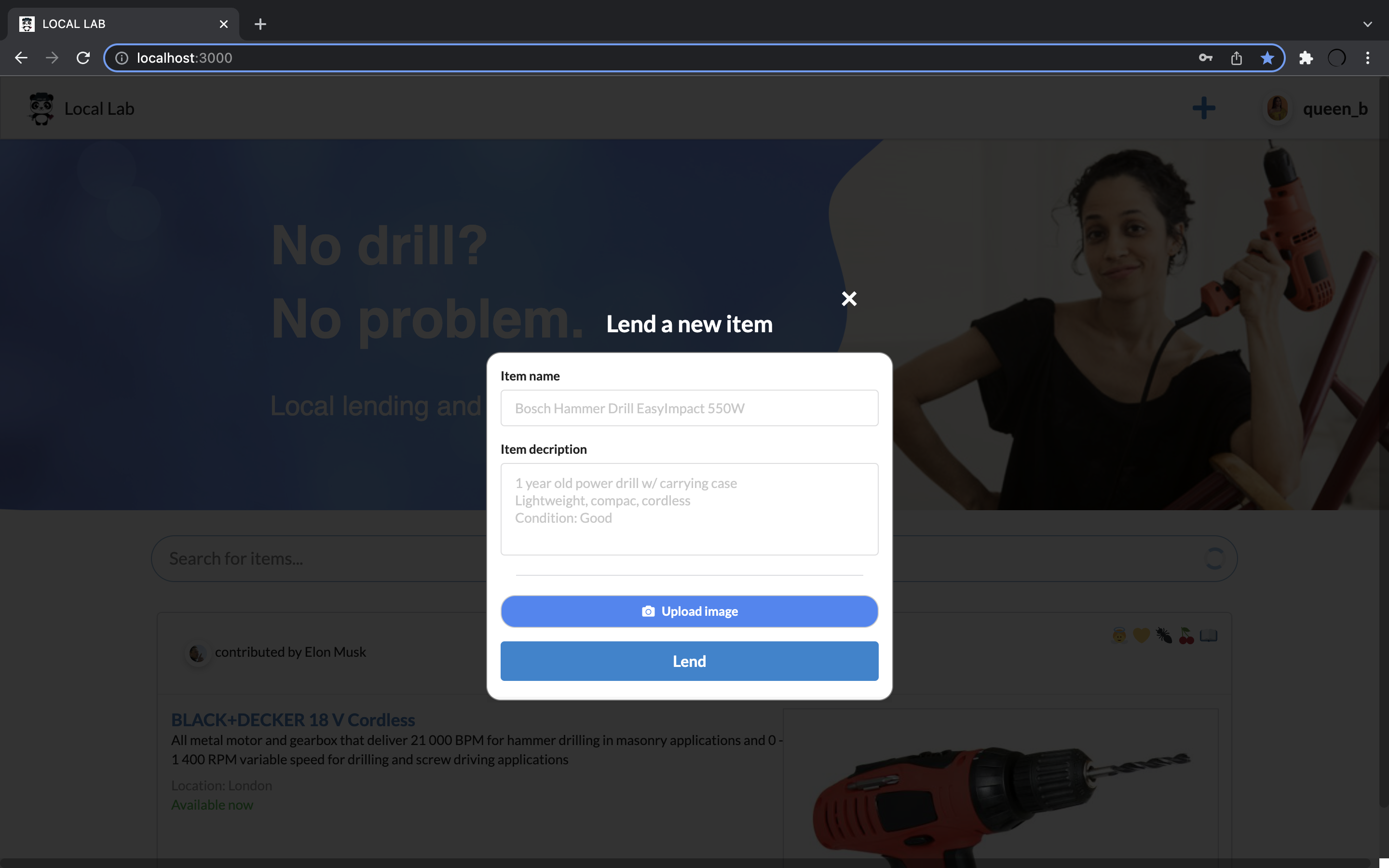Click the ant emoji reaction
Screen dimensions: 1389x868
(1164, 636)
